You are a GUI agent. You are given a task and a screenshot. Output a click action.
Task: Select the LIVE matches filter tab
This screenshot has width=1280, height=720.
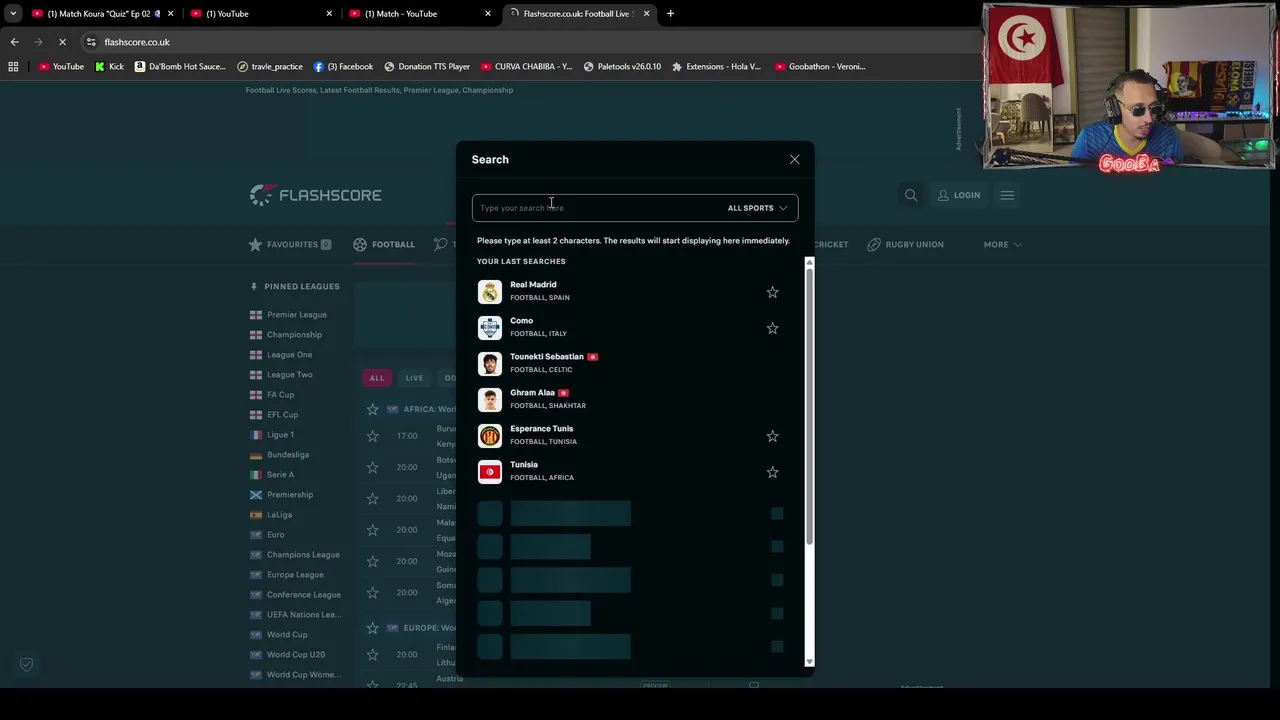coord(414,378)
